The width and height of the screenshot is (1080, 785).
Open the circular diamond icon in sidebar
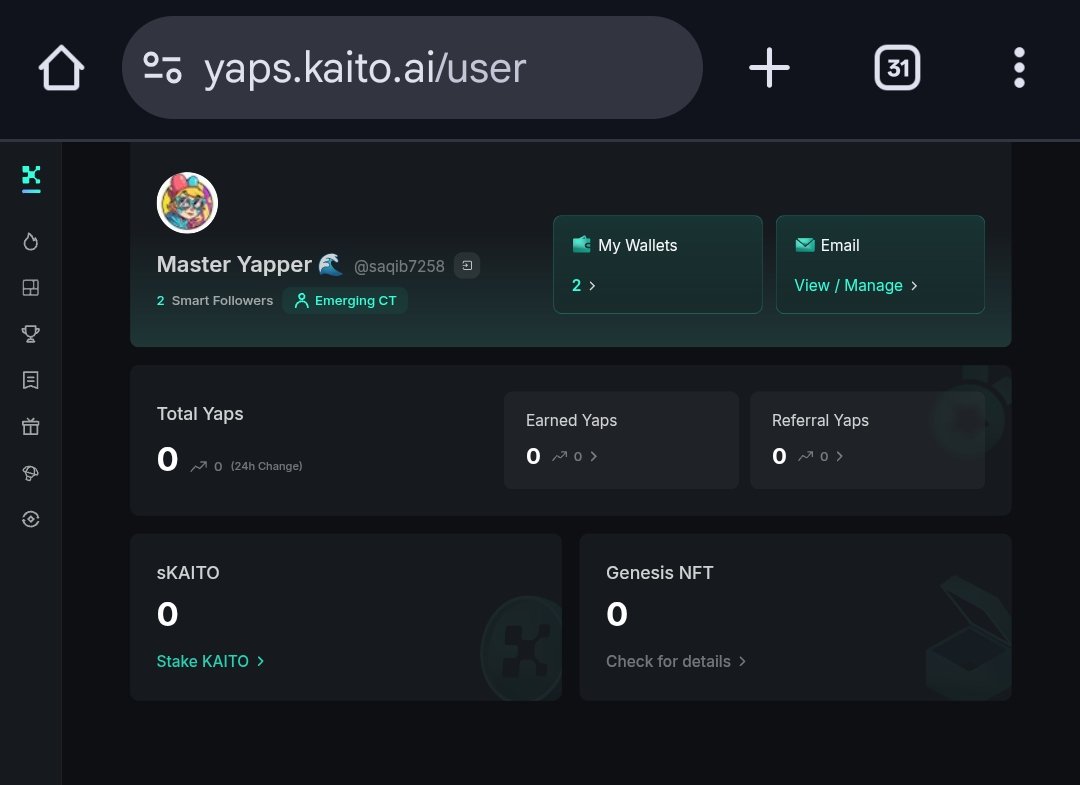click(x=31, y=519)
